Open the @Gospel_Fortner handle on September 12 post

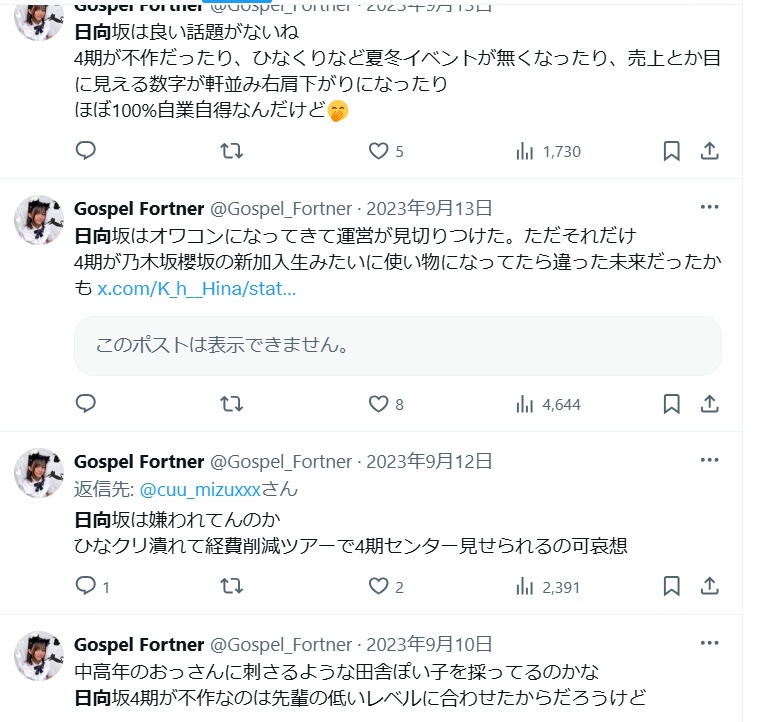[x=280, y=461]
